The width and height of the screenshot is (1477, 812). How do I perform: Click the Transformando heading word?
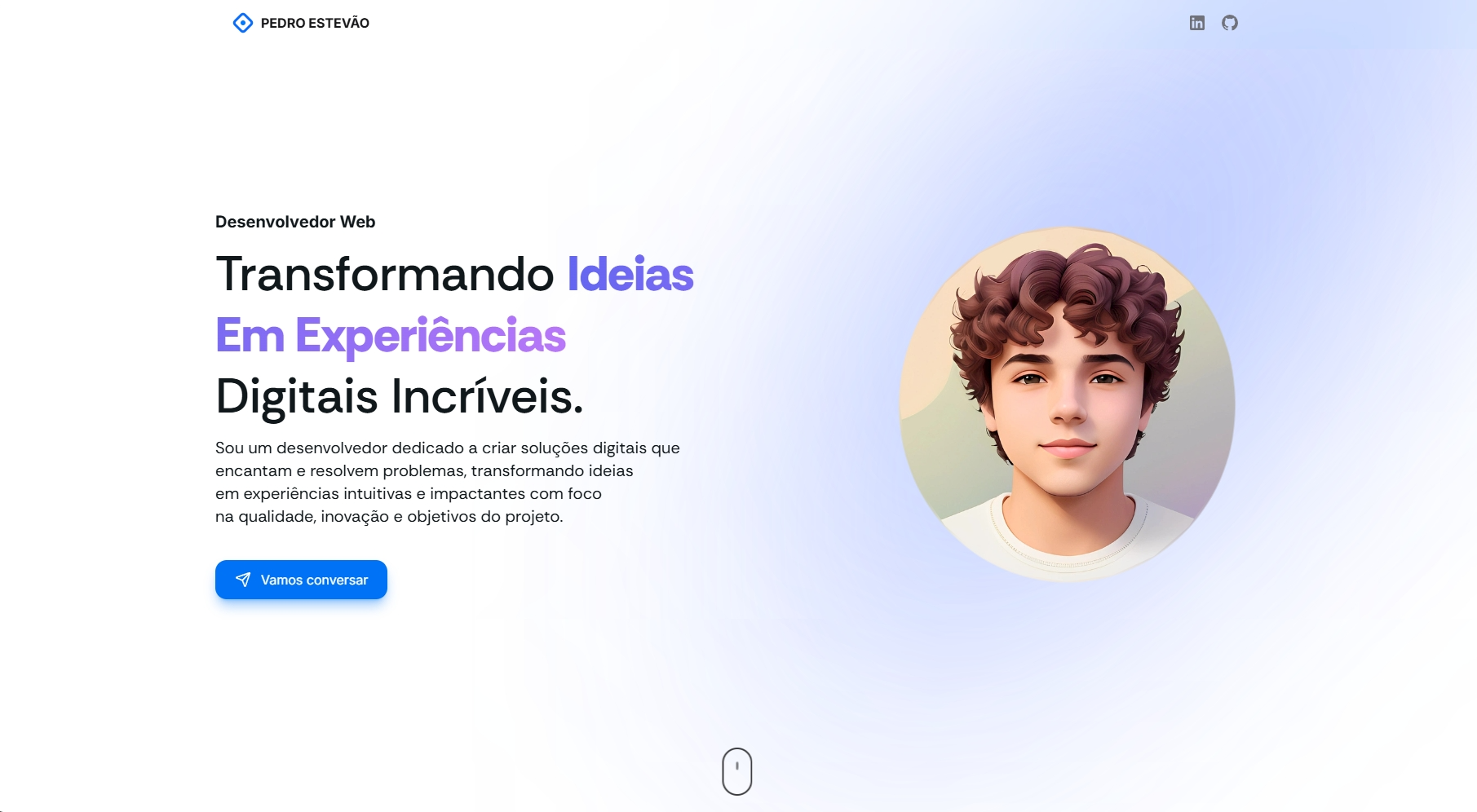point(385,274)
